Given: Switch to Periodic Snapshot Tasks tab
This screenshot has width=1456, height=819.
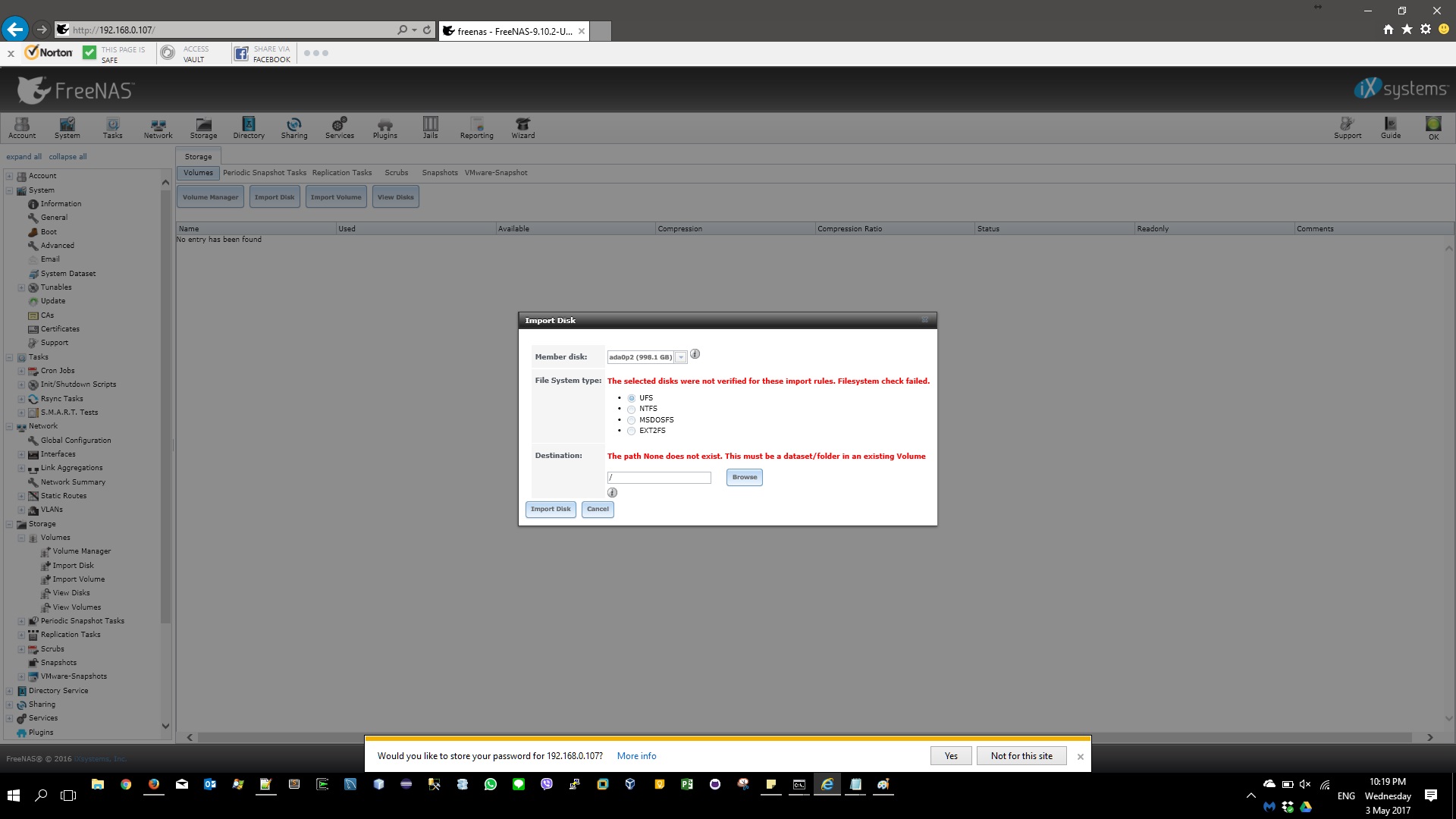Looking at the screenshot, I should click(x=265, y=173).
